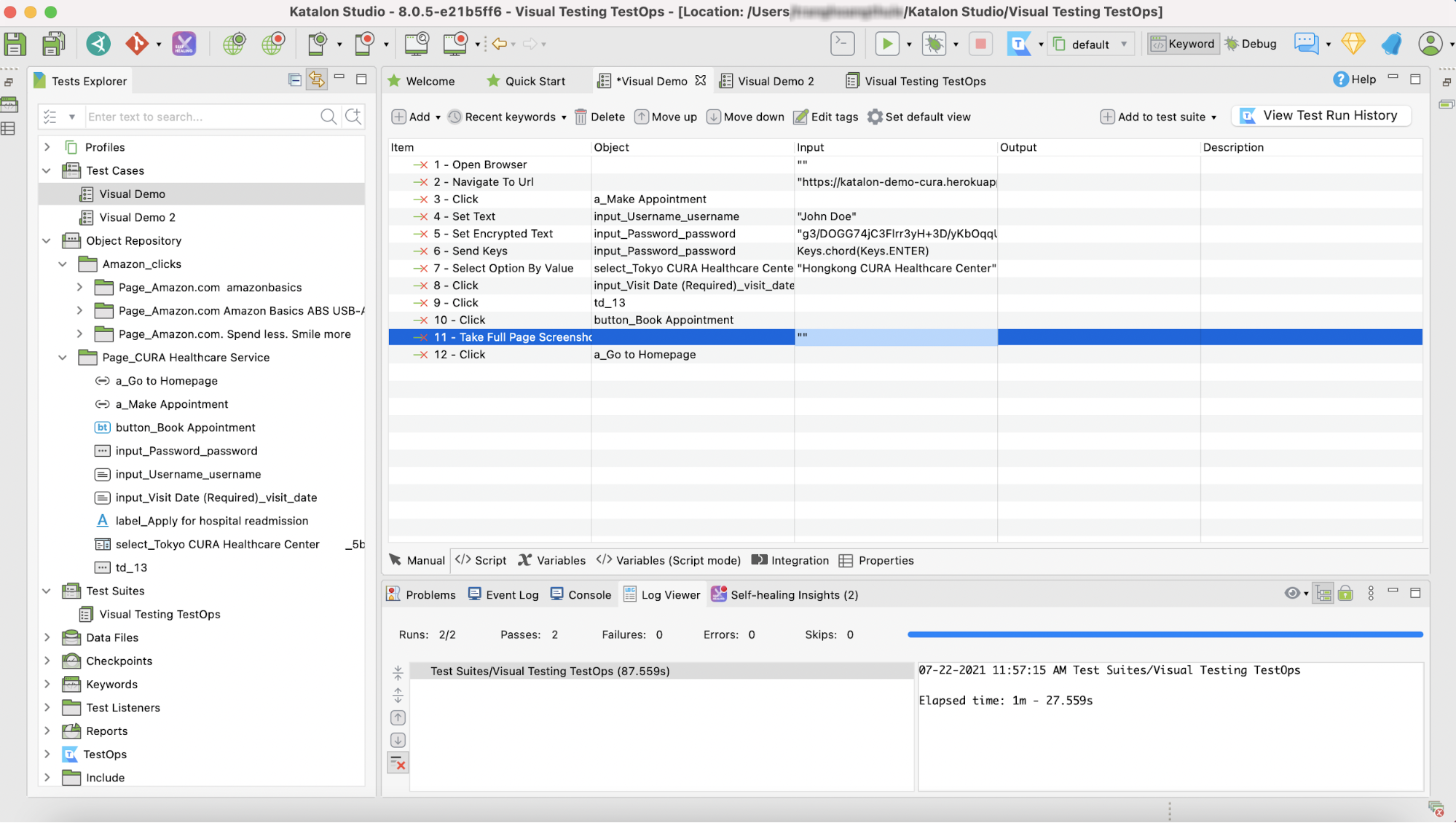The image size is (1456, 823).
Task: Collapse the Amazon_clicks folder
Action: click(63, 264)
